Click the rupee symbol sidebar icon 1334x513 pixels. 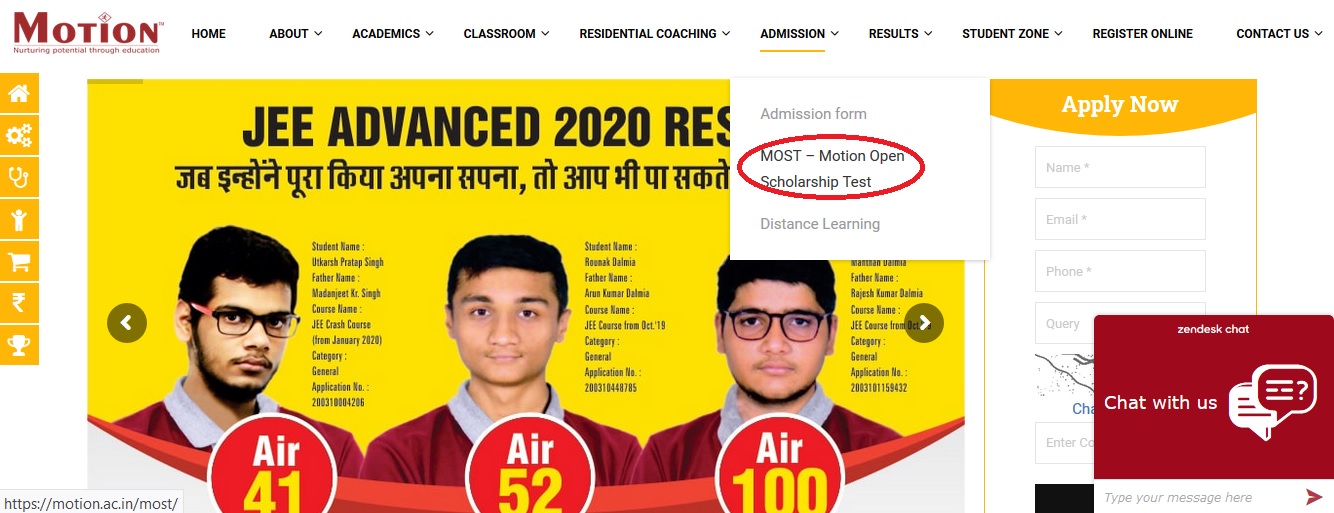19,303
